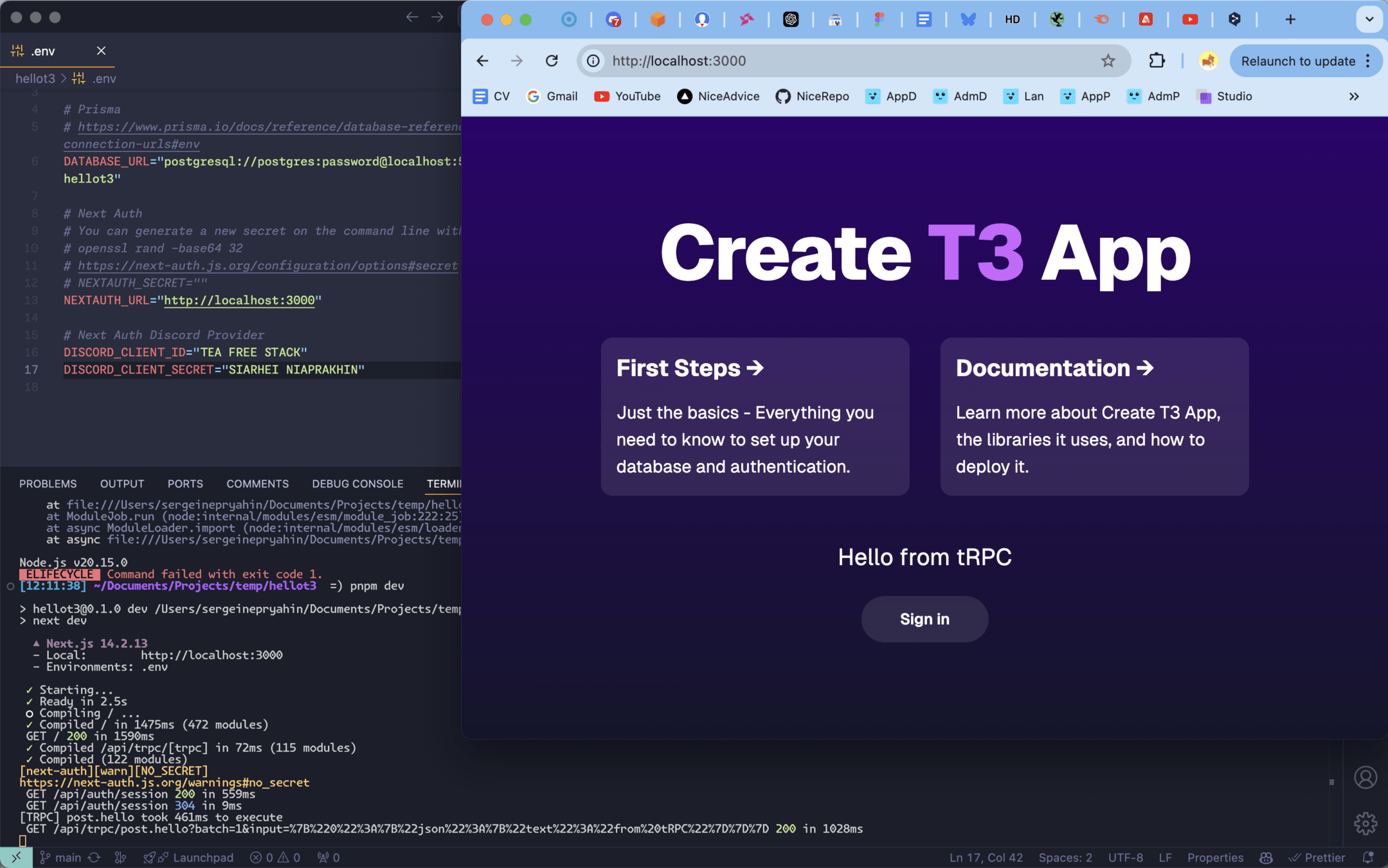Bookmark this page with the star icon

(1108, 61)
